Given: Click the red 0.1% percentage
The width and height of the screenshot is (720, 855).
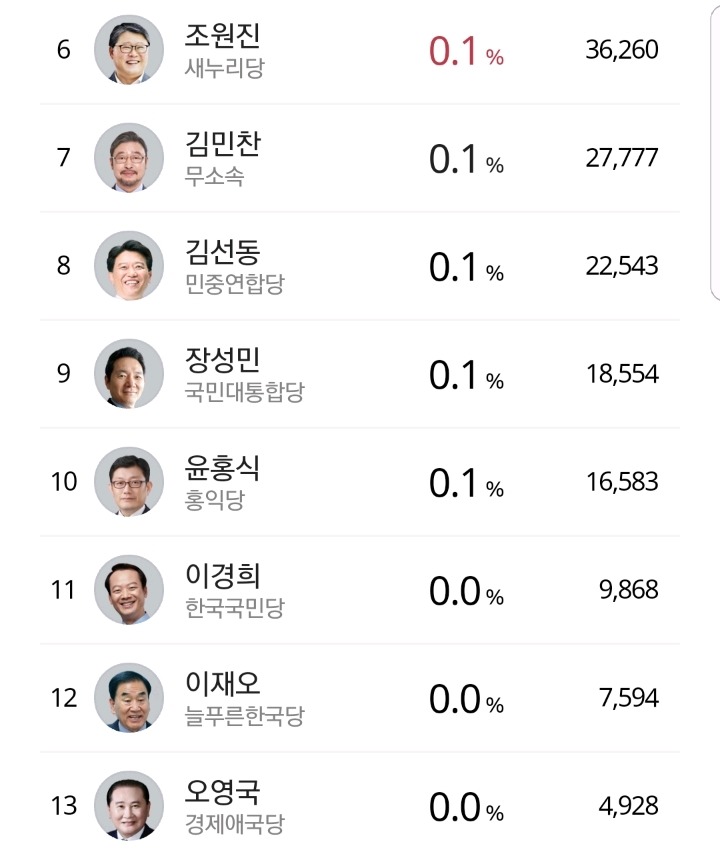Looking at the screenshot, I should (x=466, y=51).
